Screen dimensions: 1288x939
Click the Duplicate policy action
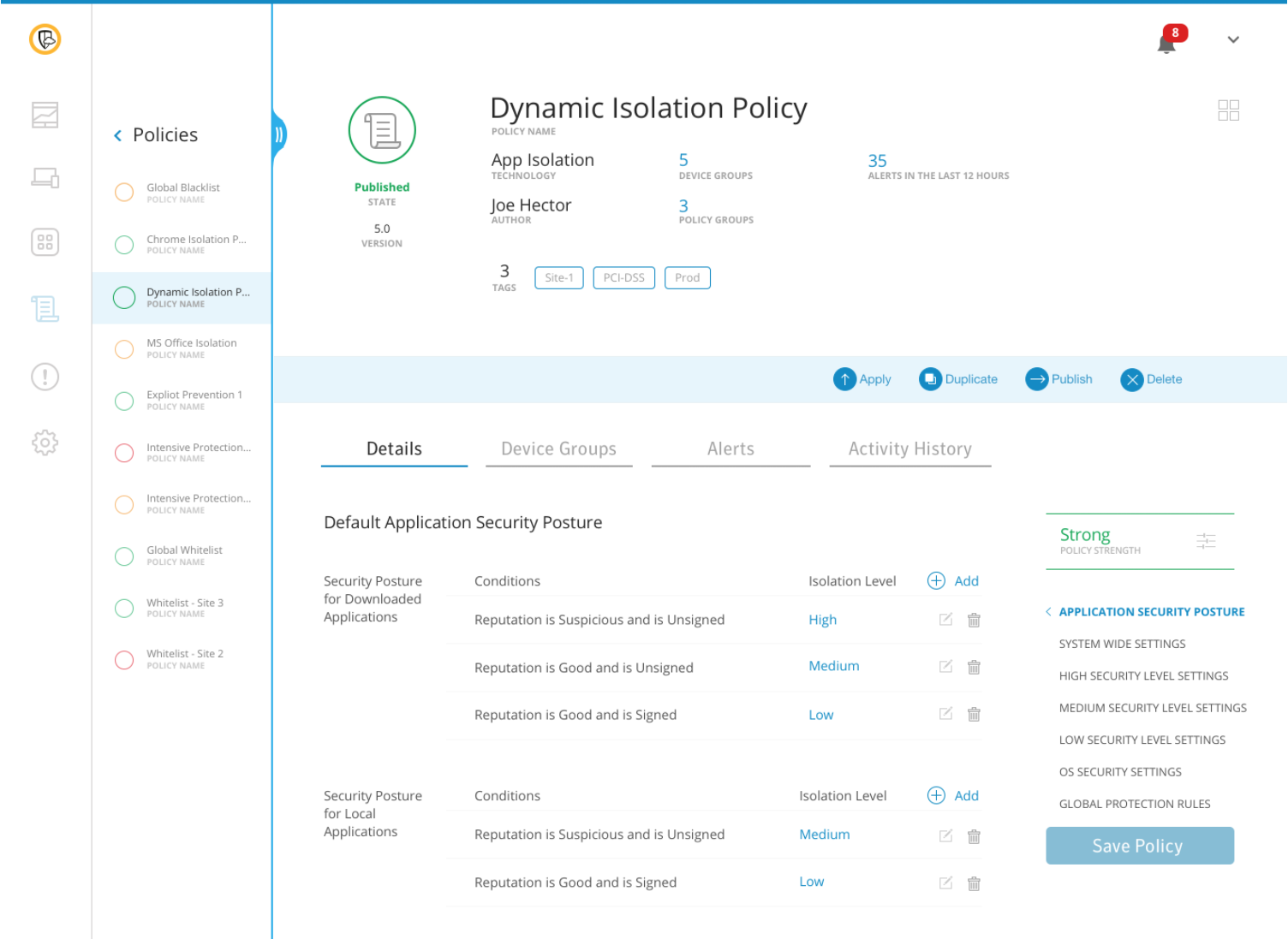point(958,379)
